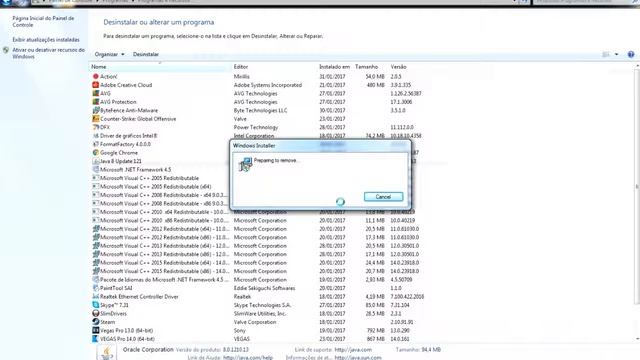Open the help question mark icon

(x=631, y=54)
